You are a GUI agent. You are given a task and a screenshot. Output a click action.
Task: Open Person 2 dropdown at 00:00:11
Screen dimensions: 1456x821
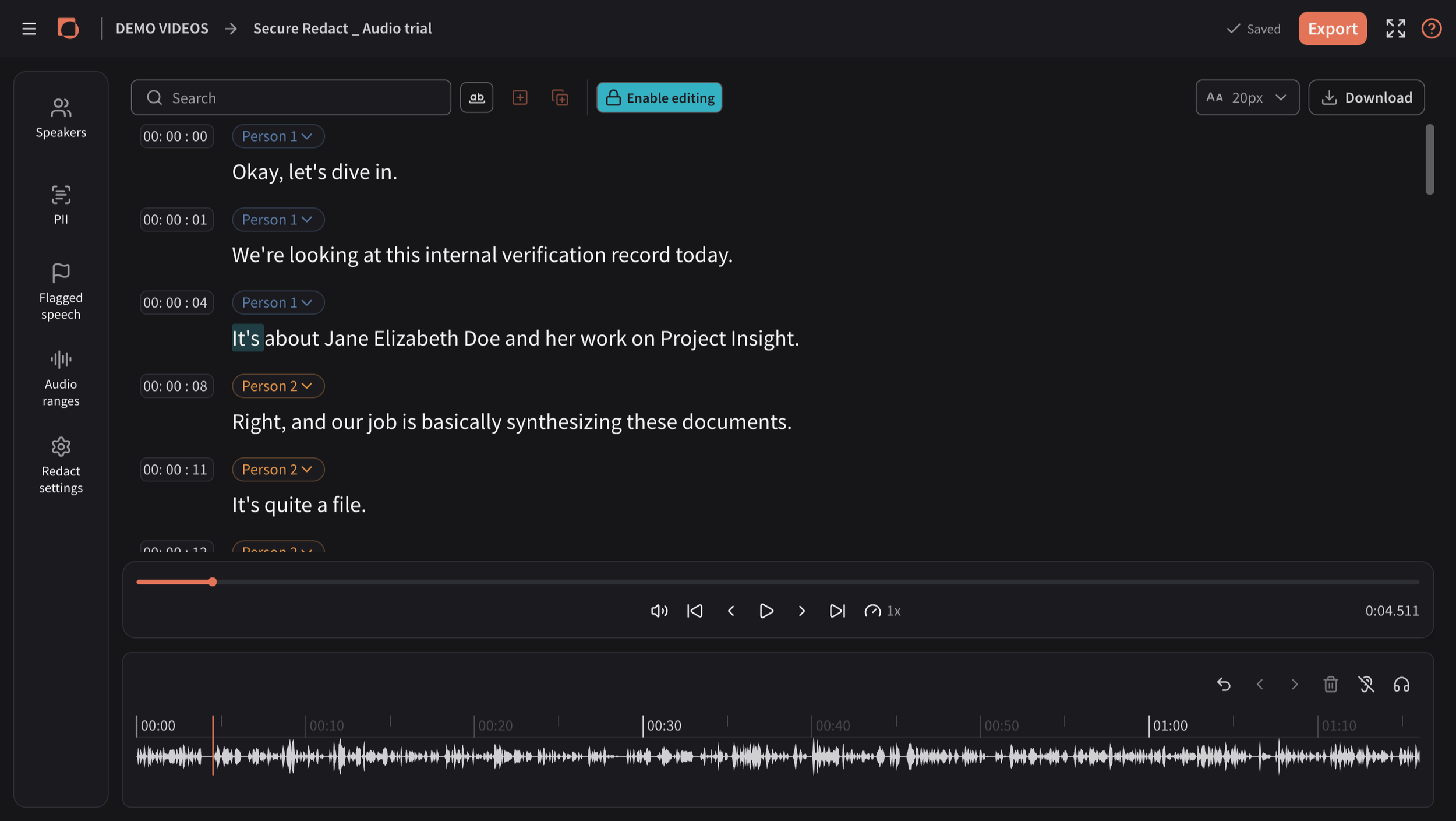278,469
